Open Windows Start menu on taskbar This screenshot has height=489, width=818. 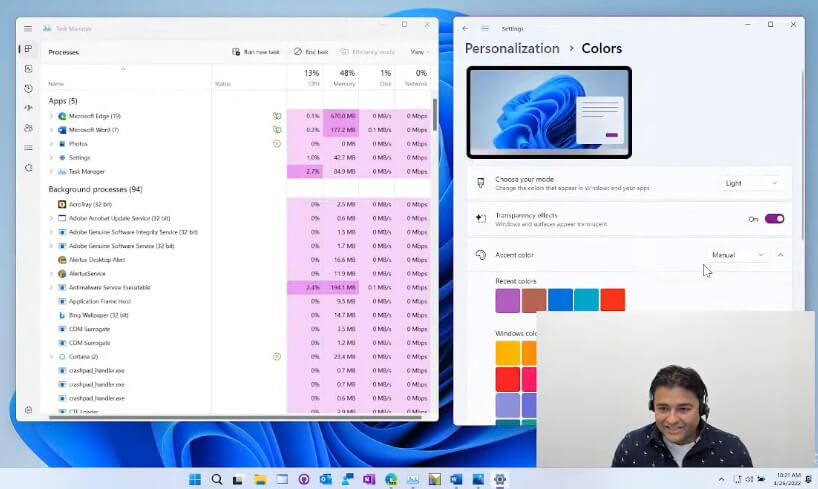point(195,479)
